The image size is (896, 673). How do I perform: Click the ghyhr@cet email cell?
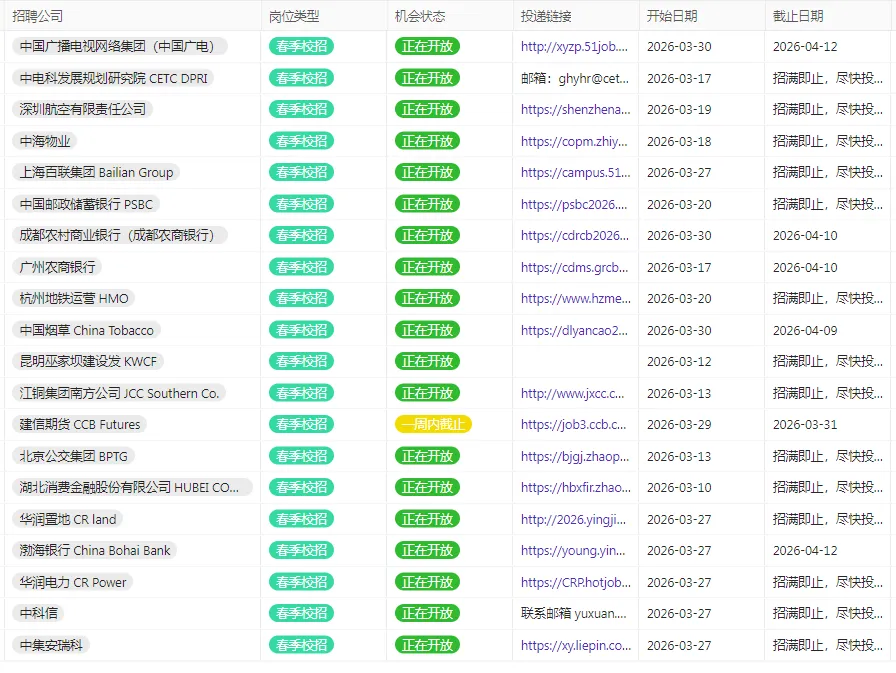(x=575, y=78)
